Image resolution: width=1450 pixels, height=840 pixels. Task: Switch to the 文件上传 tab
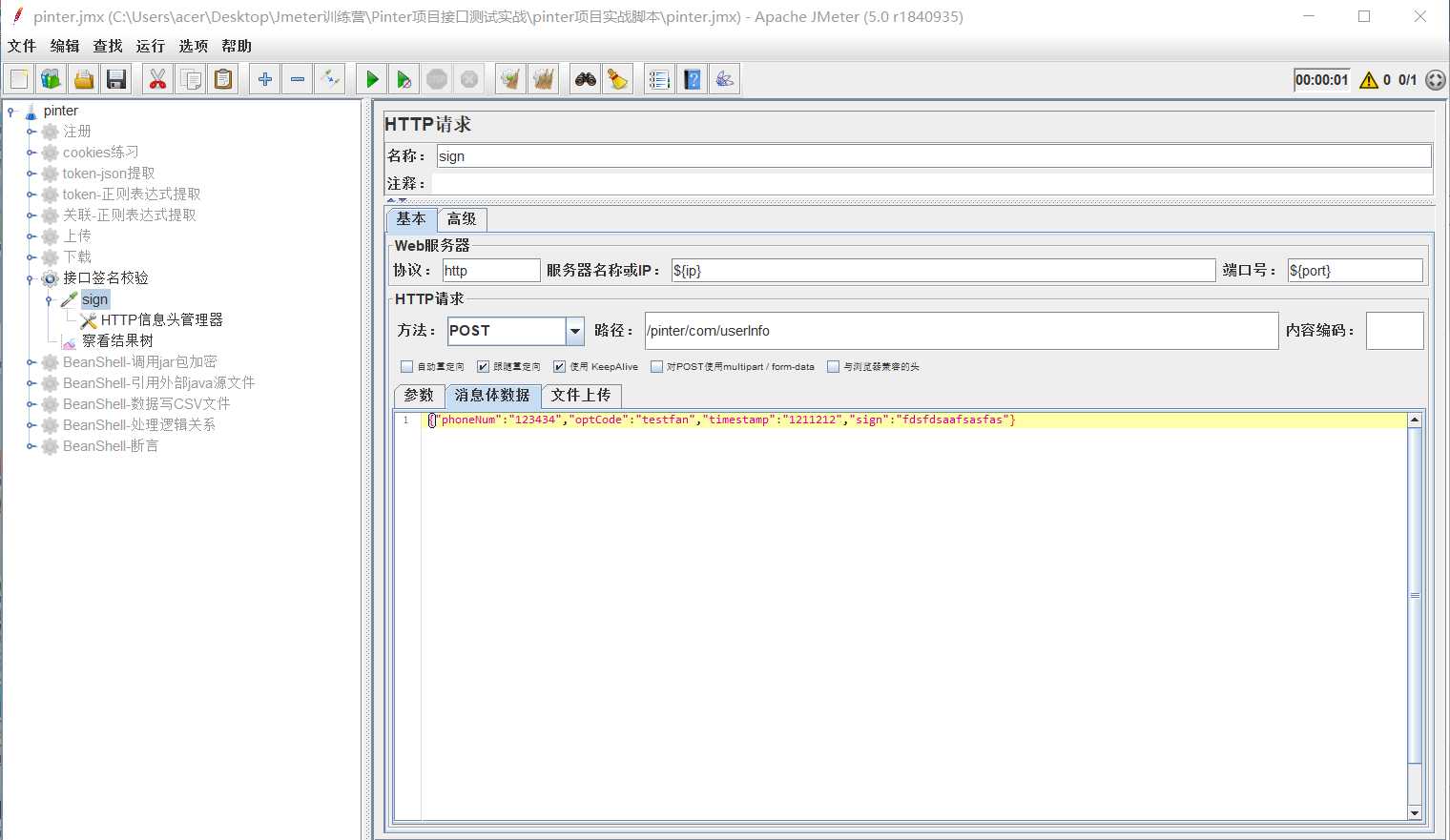[581, 396]
